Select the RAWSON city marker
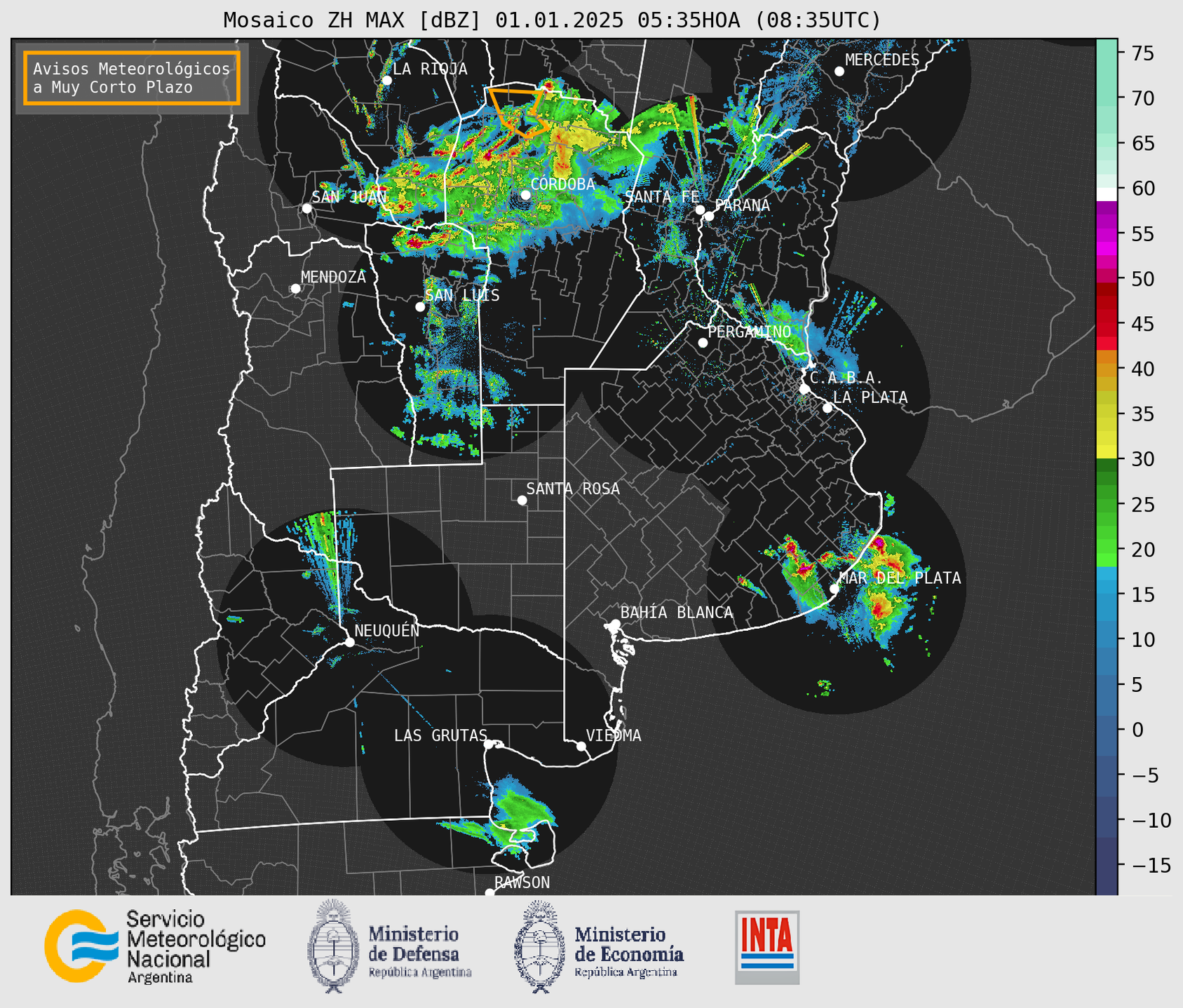This screenshot has height=1008, width=1183. click(x=489, y=893)
